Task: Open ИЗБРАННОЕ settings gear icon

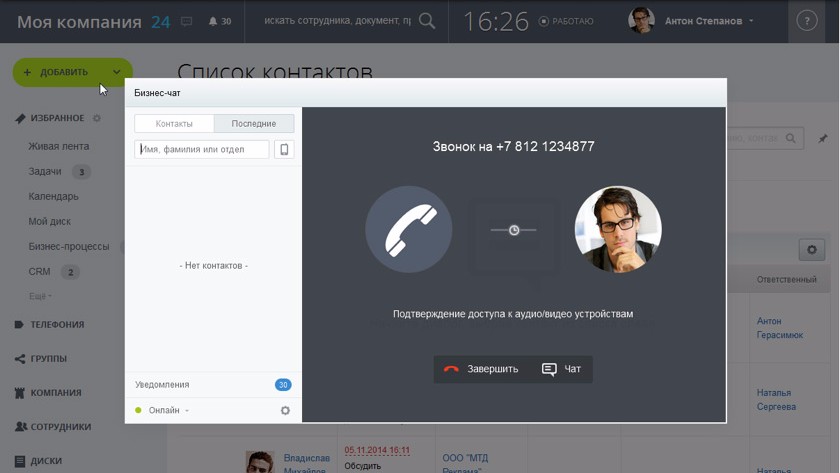Action: click(x=96, y=118)
